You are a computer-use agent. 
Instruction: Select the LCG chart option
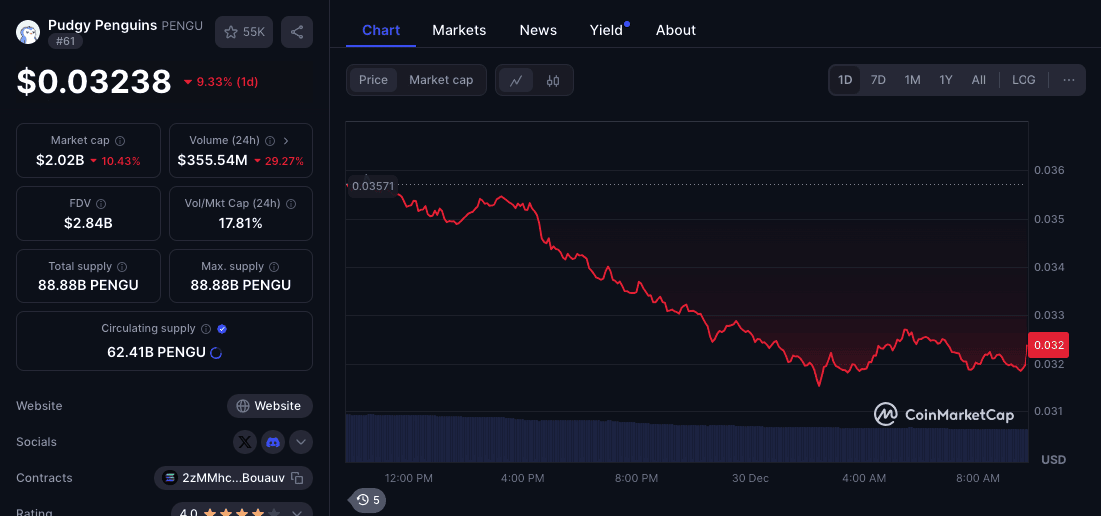click(x=1023, y=80)
